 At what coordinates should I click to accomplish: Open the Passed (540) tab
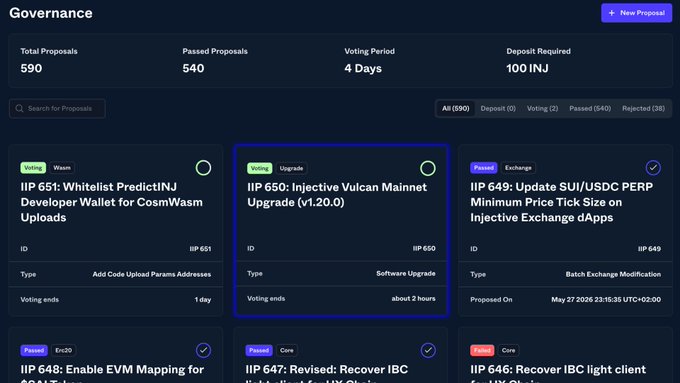(590, 108)
